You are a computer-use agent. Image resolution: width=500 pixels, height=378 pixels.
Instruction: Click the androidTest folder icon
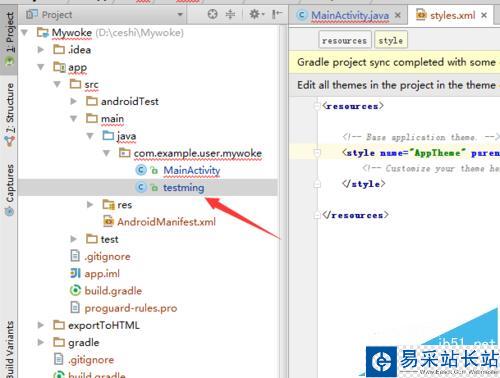(92, 101)
